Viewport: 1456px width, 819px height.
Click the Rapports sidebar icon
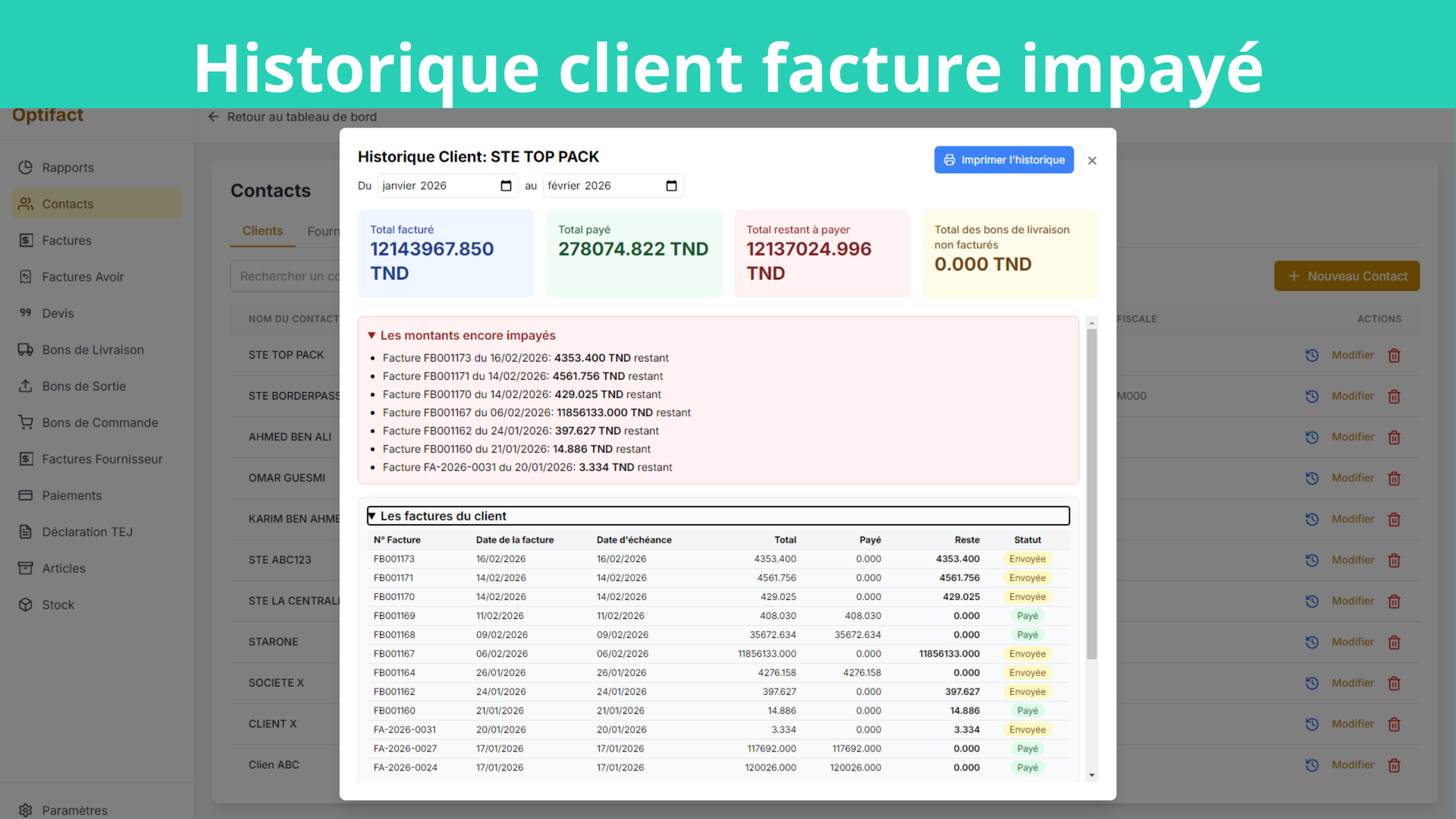26,168
